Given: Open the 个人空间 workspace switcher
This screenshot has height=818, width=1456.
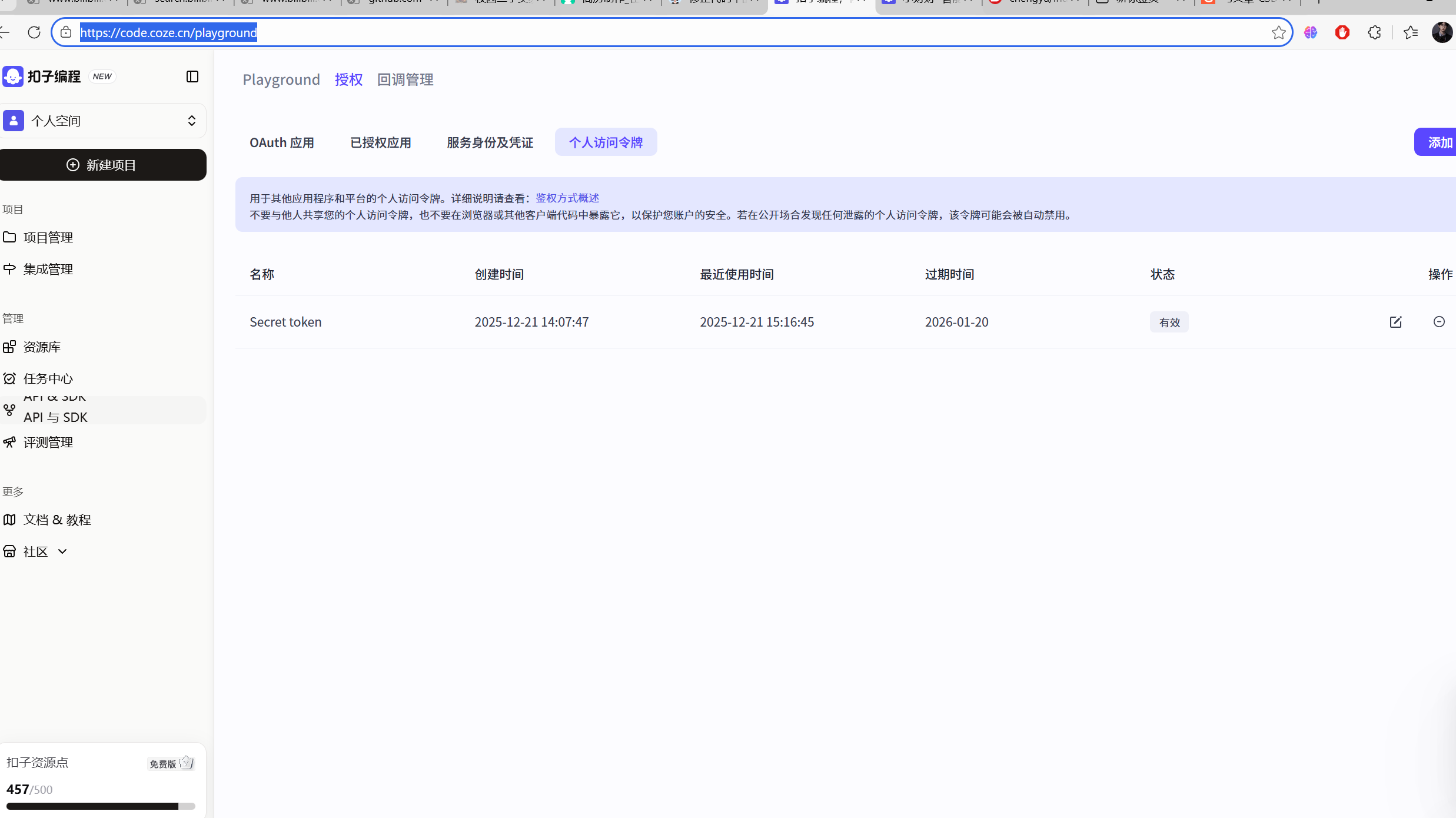Looking at the screenshot, I should [x=104, y=121].
